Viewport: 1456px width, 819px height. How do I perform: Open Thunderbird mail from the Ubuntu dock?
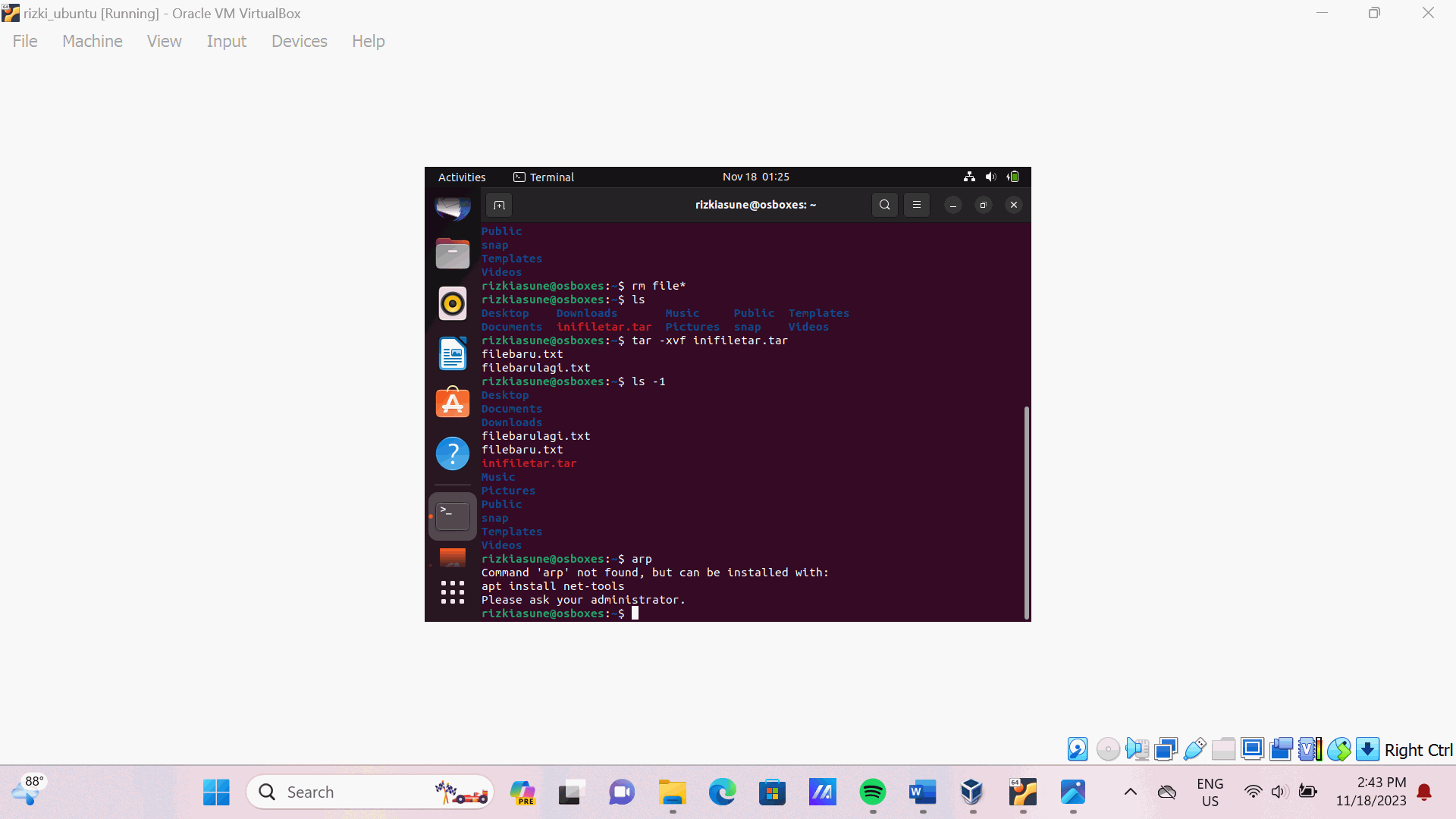click(453, 207)
